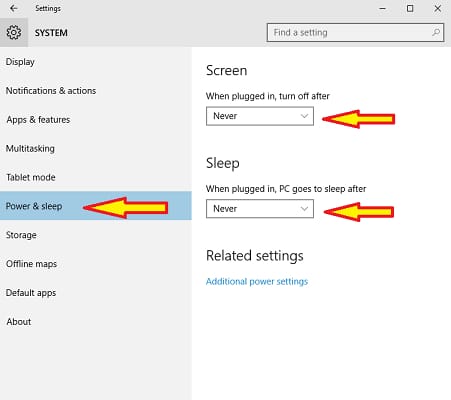Select the Power & sleep item
The height and width of the screenshot is (400, 451).
click(96, 206)
